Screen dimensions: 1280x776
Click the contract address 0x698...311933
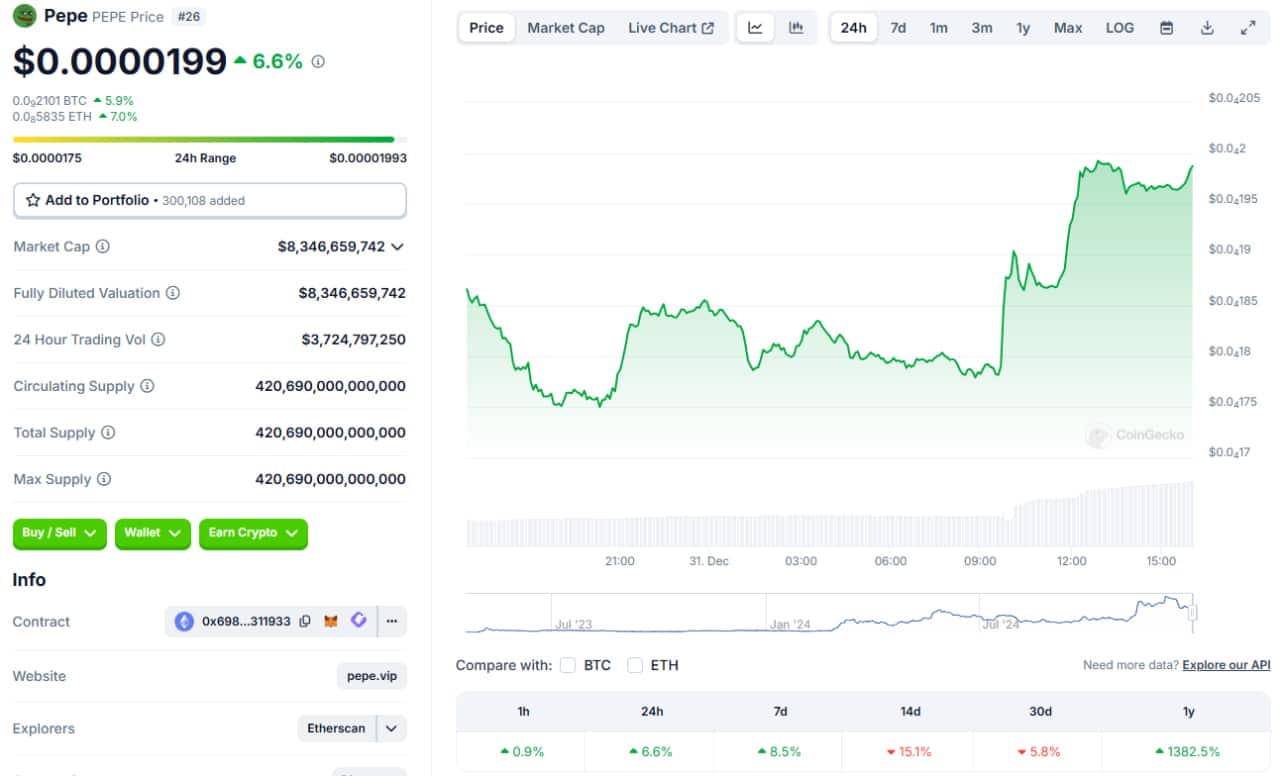tap(246, 622)
